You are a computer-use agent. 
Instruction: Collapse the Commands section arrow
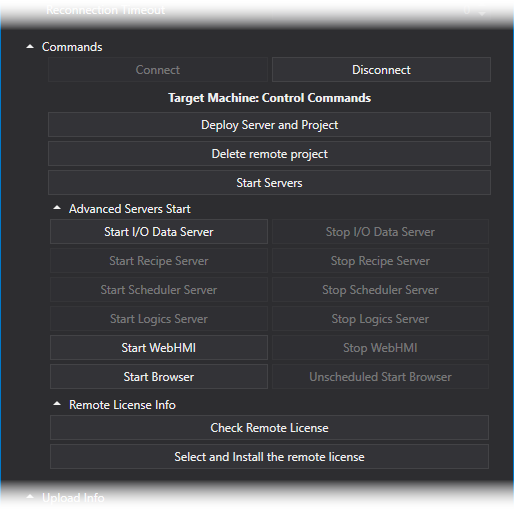[x=30, y=47]
